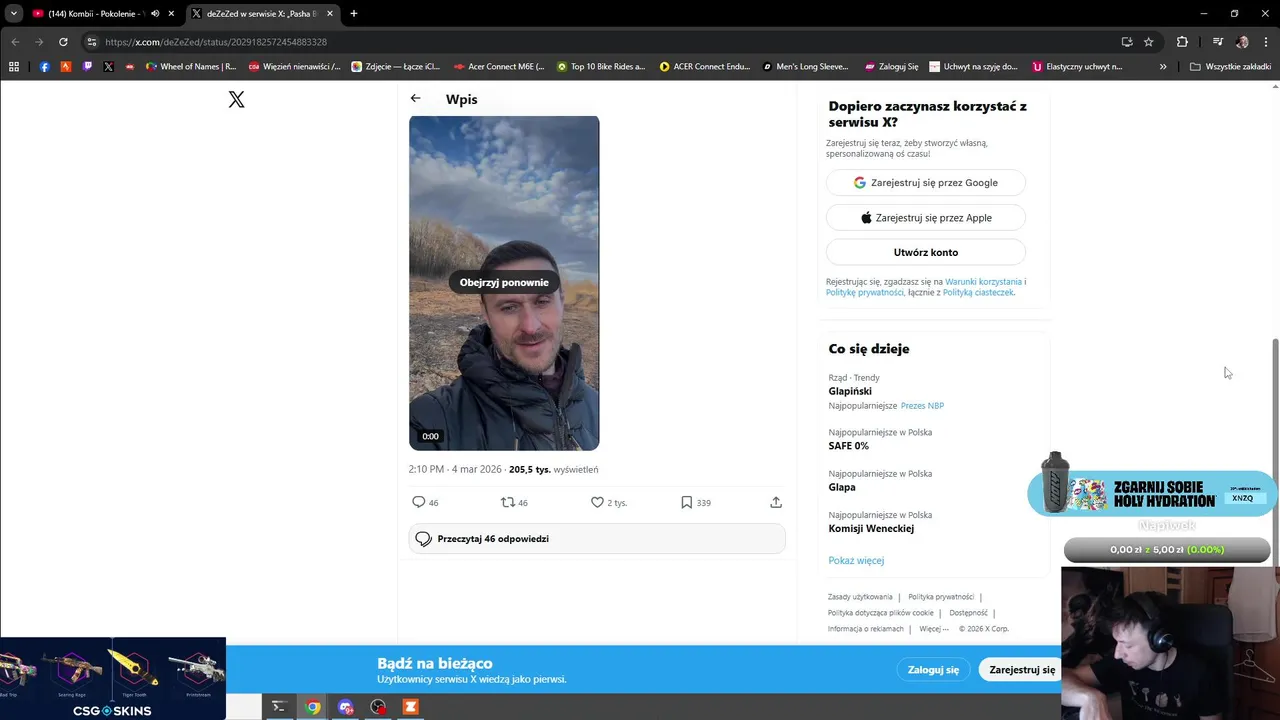Open the SAFE 0% trend
This screenshot has width=1280, height=720.
848,446
